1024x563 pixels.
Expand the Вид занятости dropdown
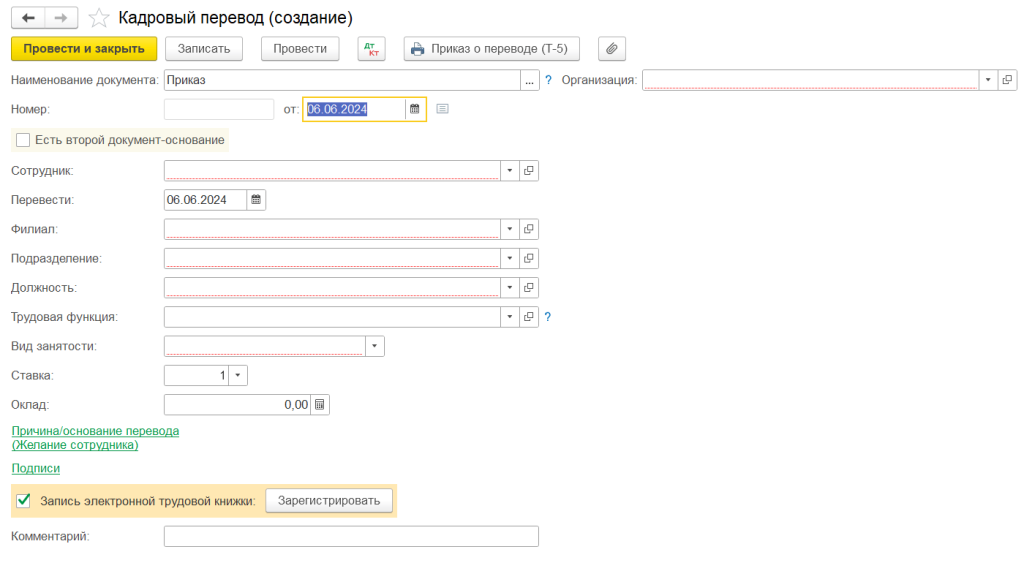[374, 346]
